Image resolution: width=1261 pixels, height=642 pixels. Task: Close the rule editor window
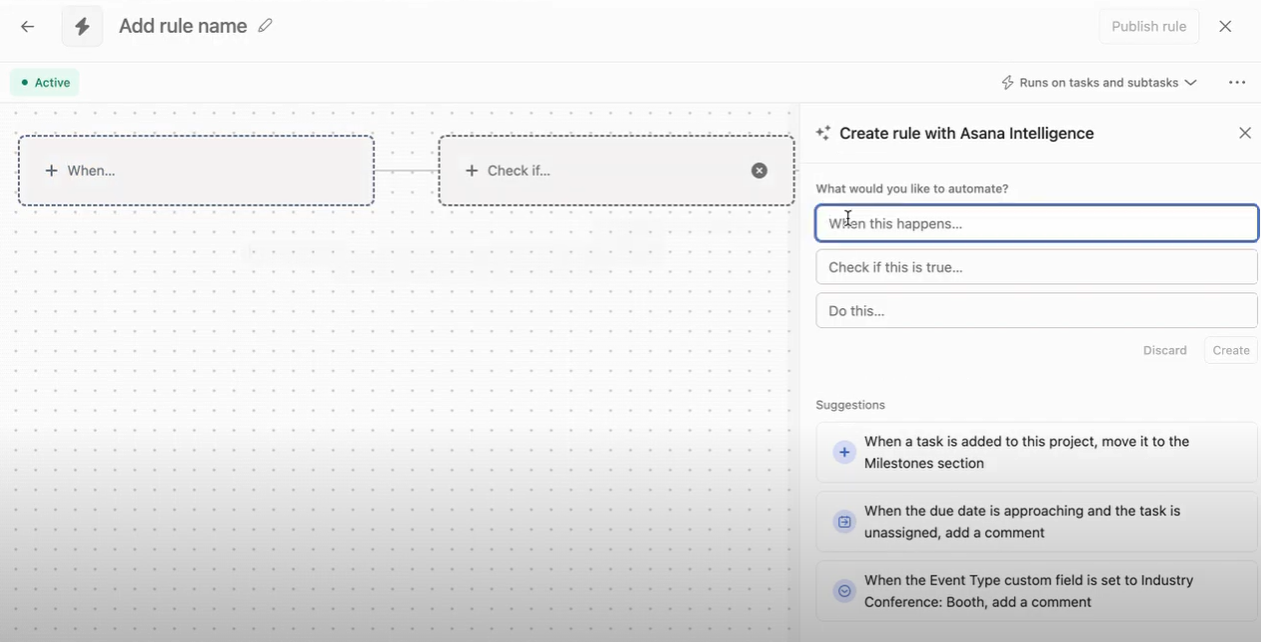pyautogui.click(x=1225, y=27)
